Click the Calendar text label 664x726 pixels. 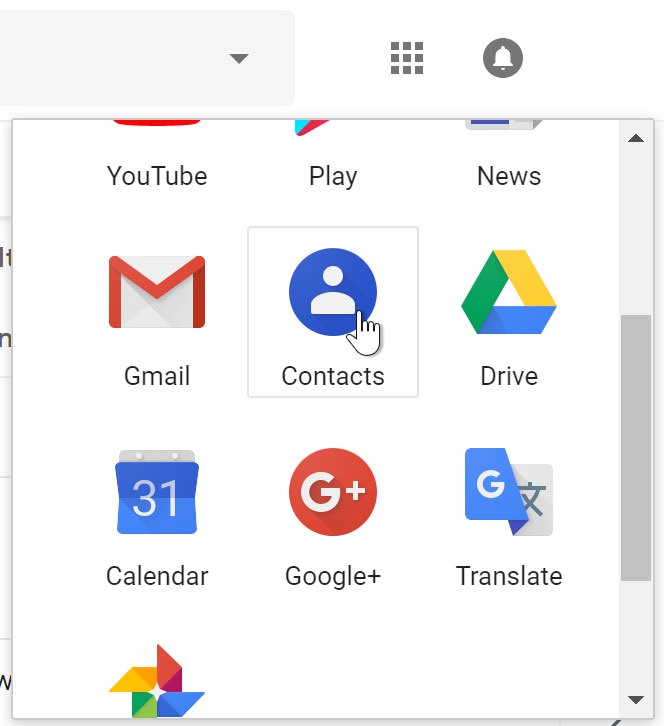click(x=157, y=576)
